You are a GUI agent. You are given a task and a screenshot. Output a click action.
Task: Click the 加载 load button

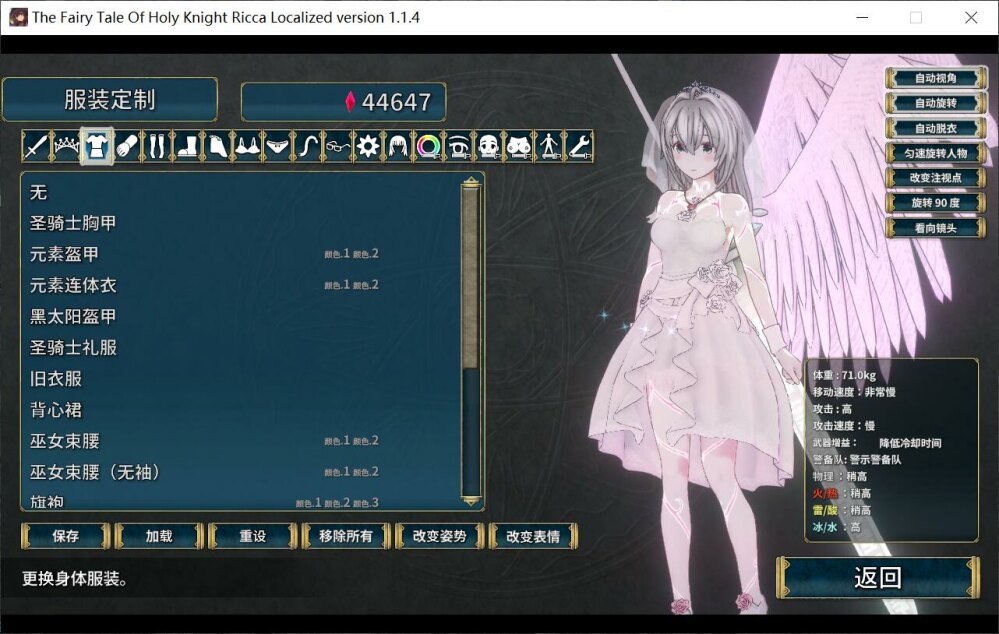(x=159, y=536)
